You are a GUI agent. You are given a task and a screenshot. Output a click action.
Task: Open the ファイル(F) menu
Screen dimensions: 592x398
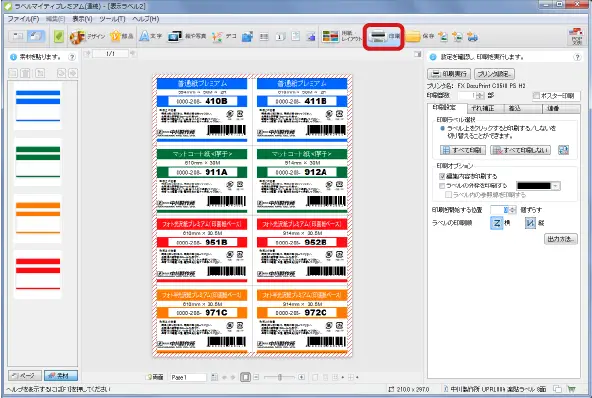click(23, 19)
